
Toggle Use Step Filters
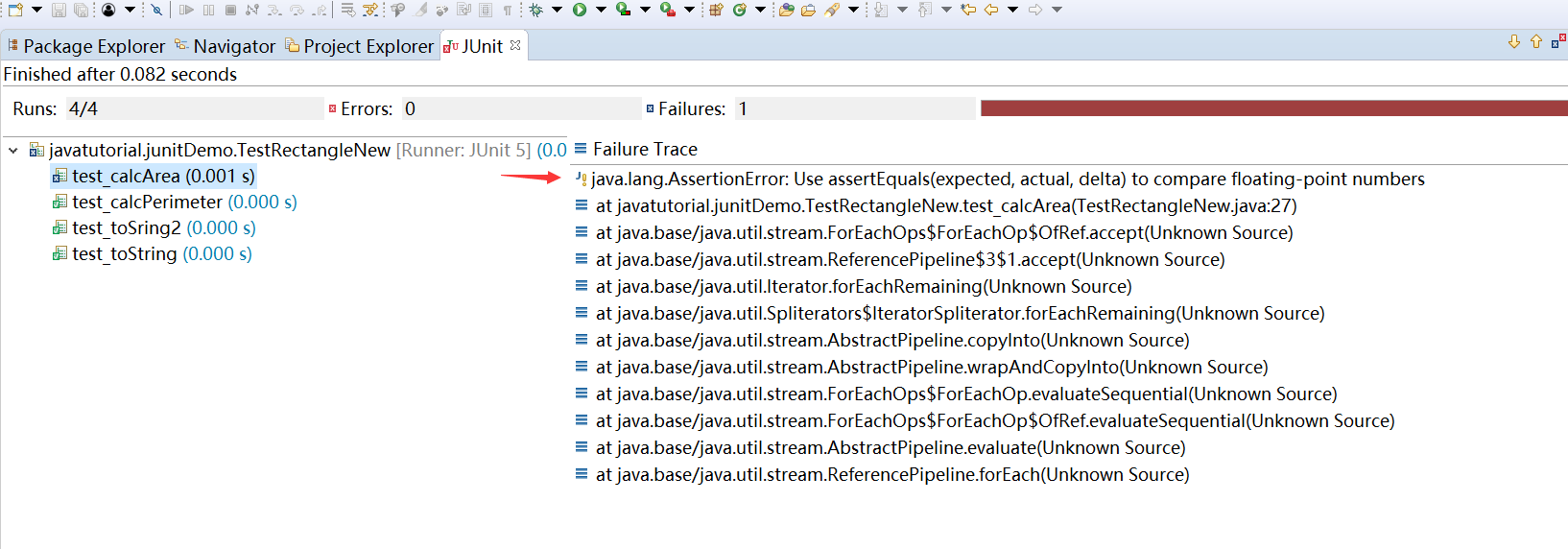(x=369, y=10)
